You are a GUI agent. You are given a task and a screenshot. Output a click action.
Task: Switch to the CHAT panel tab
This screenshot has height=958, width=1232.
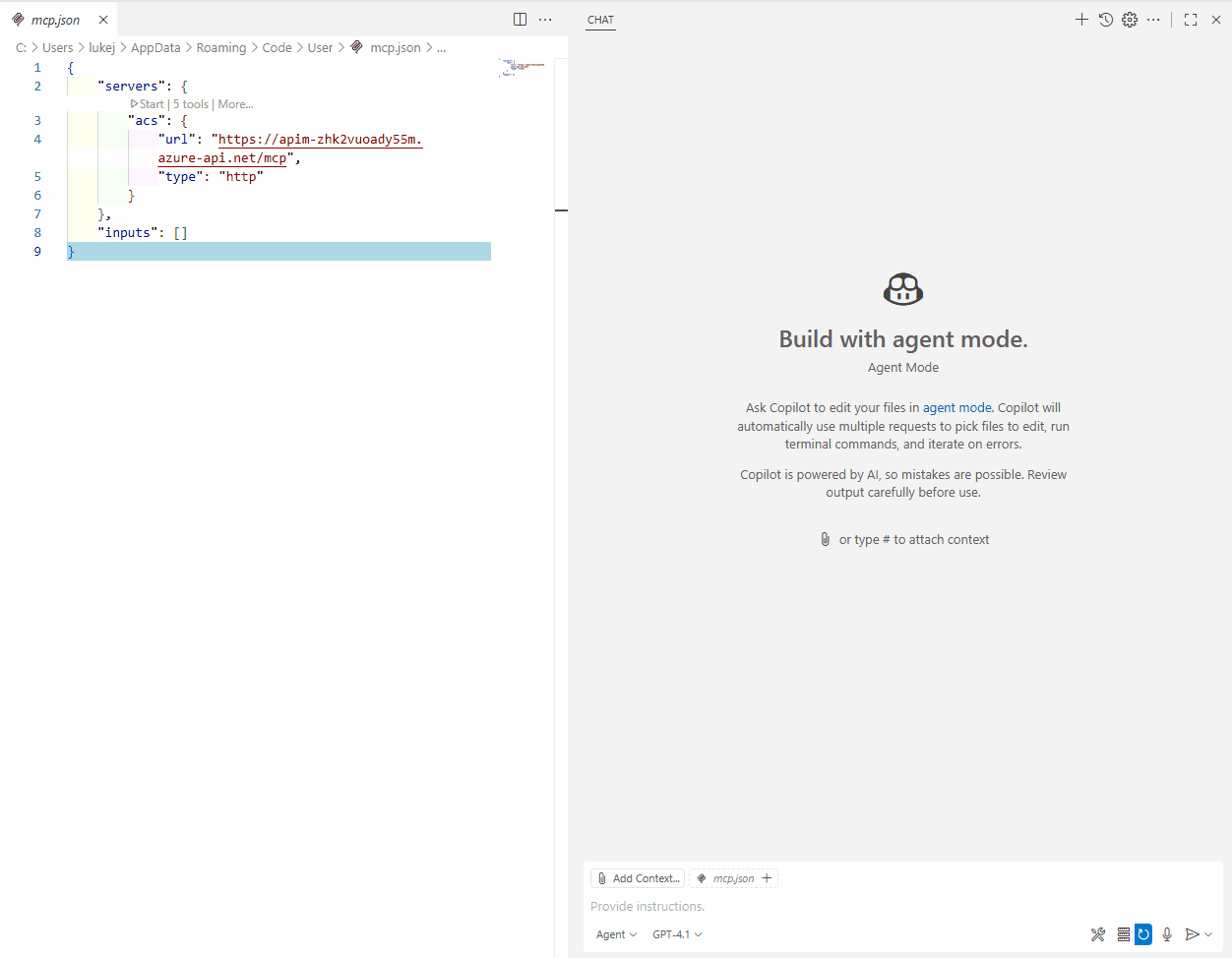[x=600, y=20]
